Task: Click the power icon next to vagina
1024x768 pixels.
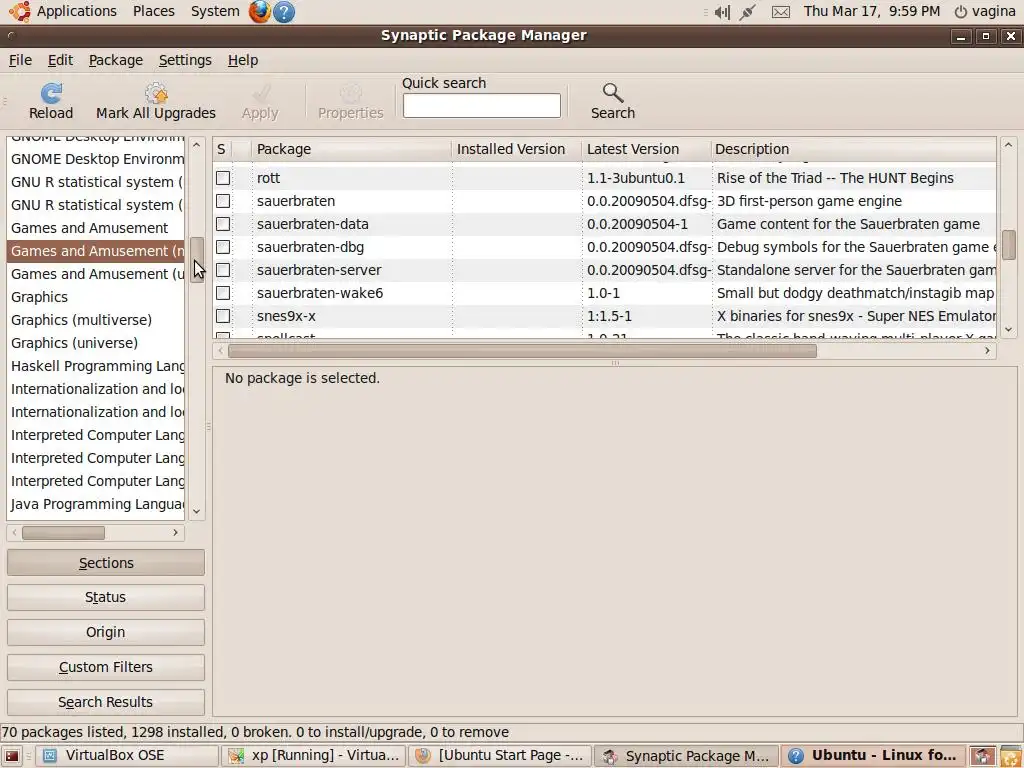Action: point(961,12)
